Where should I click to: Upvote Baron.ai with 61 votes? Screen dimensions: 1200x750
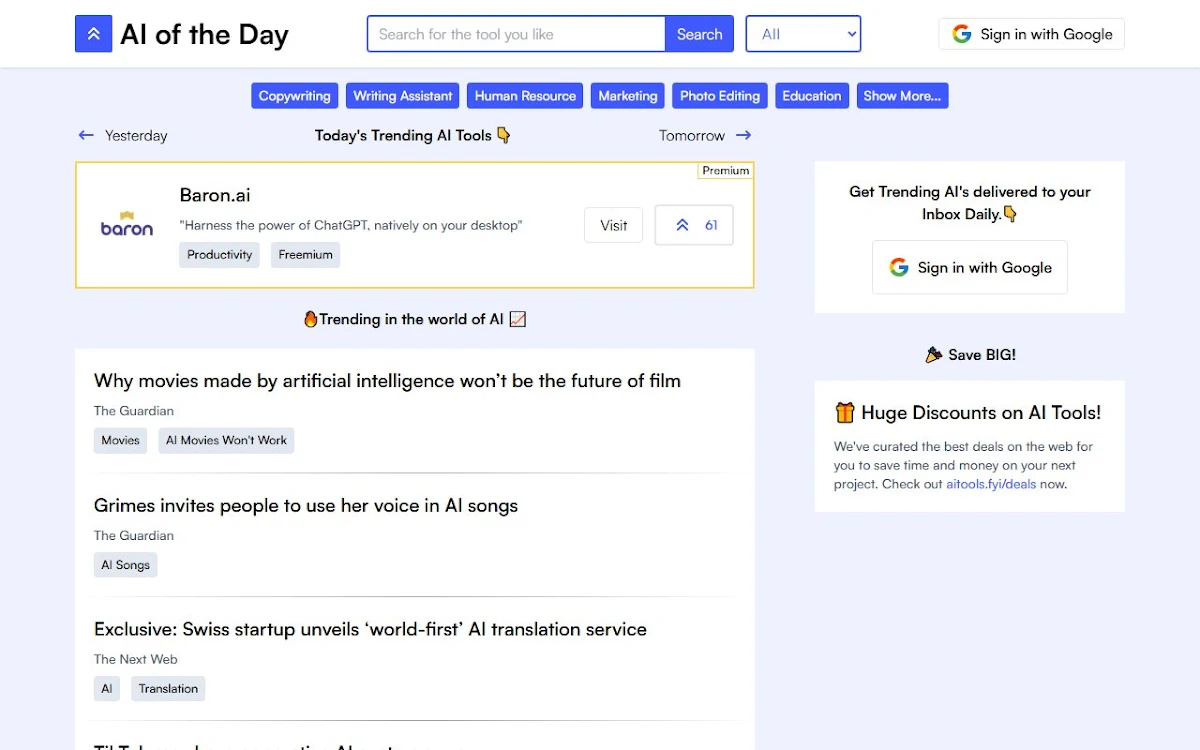coord(694,225)
